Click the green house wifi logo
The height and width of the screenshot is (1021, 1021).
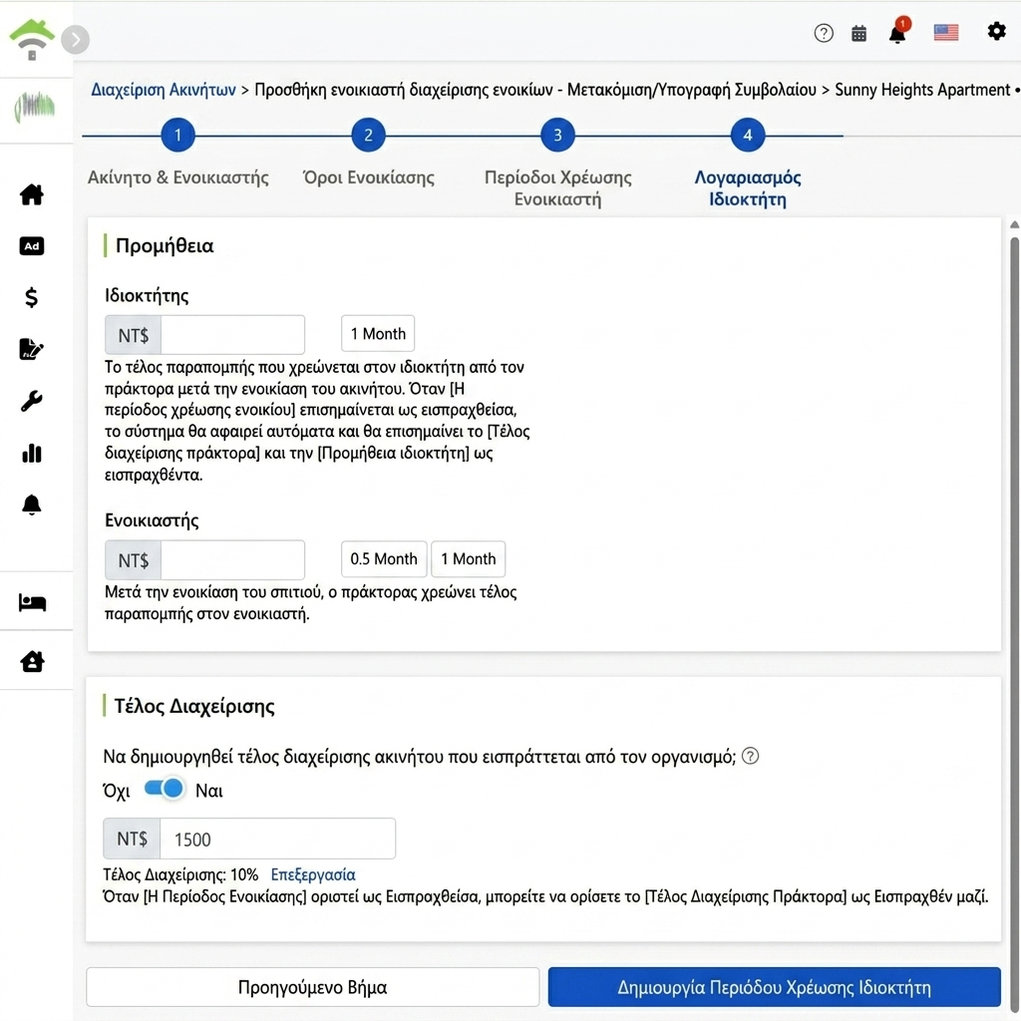pyautogui.click(x=32, y=39)
